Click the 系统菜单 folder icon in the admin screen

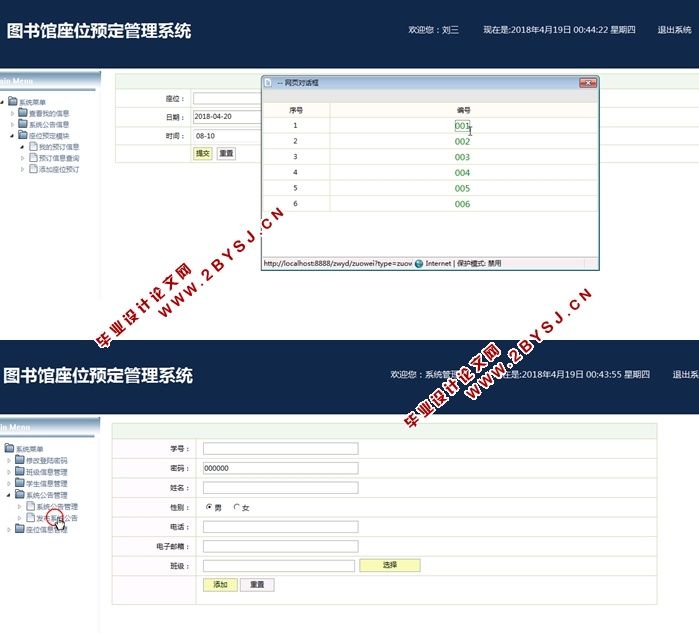(9, 448)
